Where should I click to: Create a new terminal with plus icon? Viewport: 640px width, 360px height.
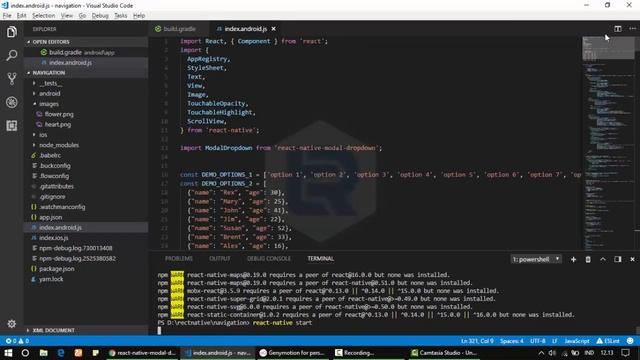point(573,259)
